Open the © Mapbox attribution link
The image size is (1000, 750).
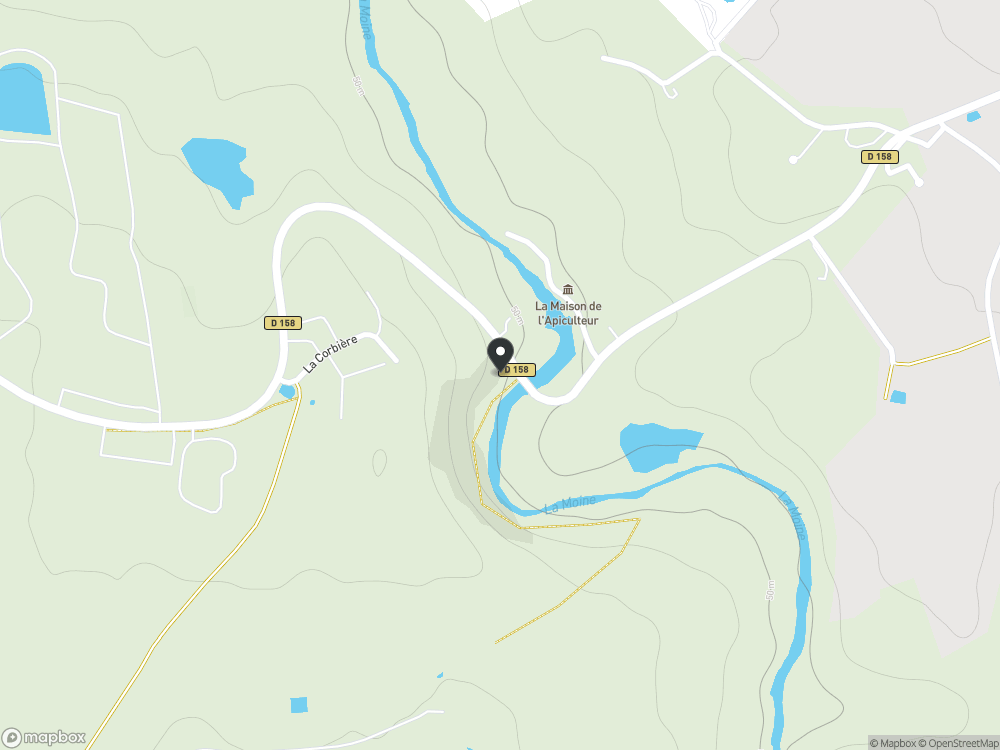click(893, 743)
